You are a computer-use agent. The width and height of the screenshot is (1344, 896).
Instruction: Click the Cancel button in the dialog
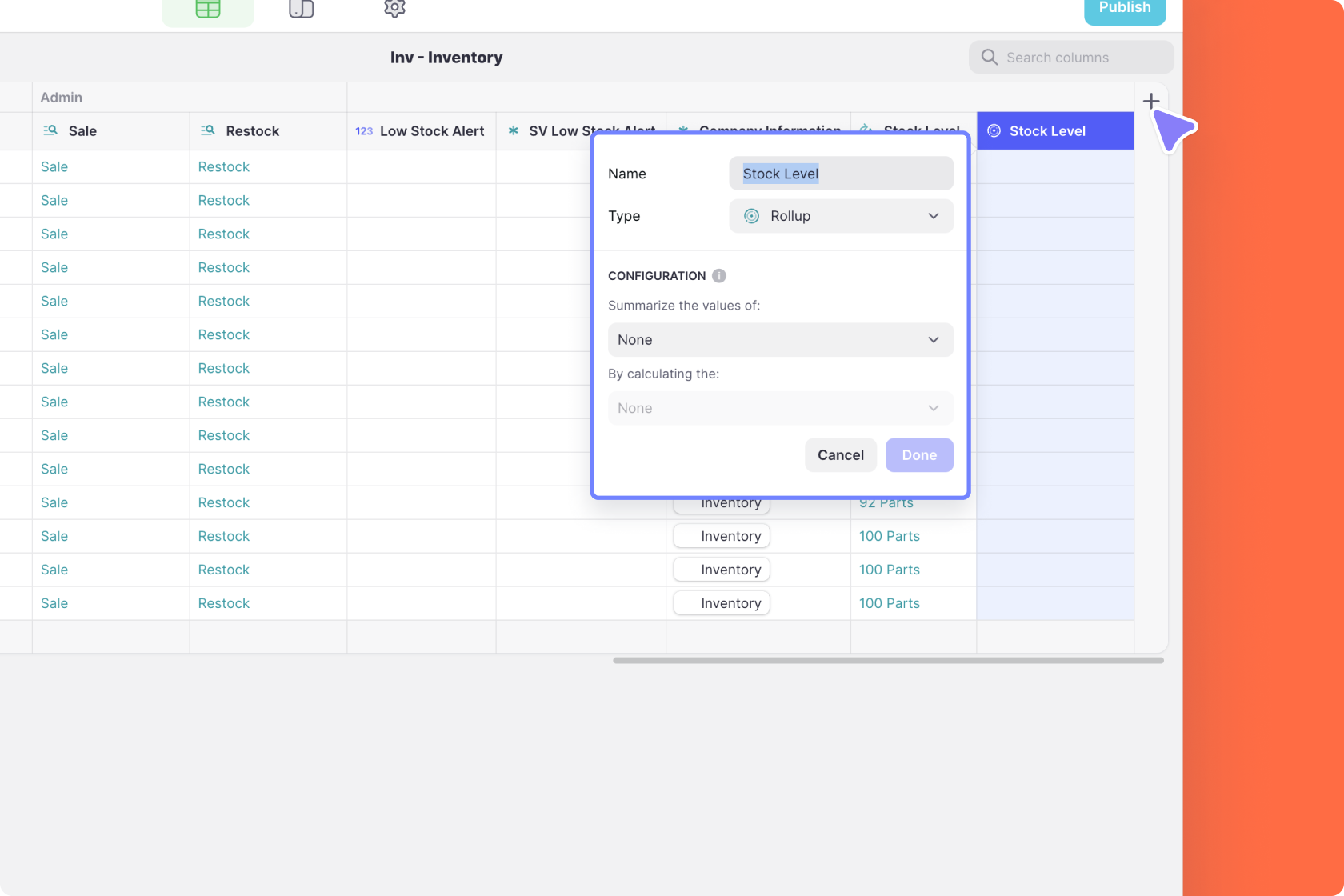840,454
